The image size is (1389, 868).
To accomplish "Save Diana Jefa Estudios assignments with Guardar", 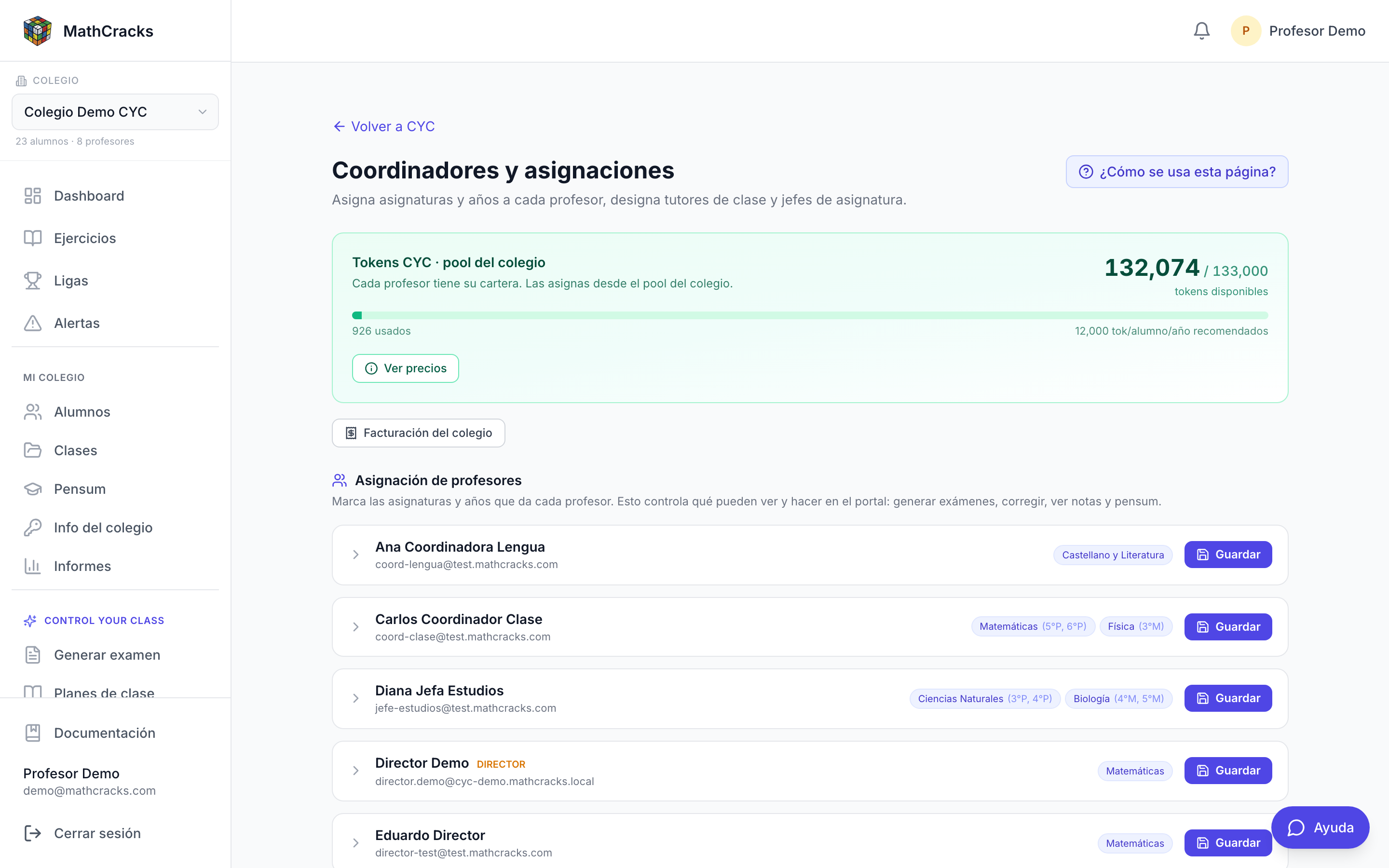I will coord(1228,698).
